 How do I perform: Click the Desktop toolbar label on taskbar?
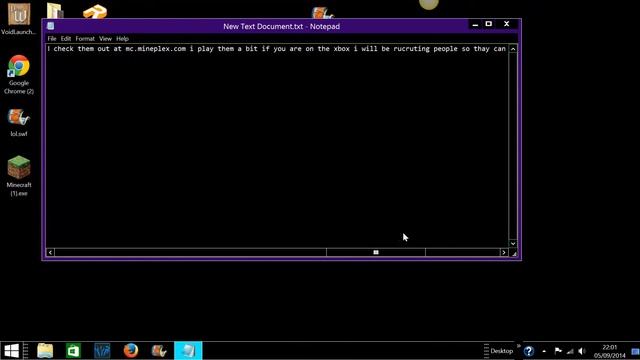[502, 351]
